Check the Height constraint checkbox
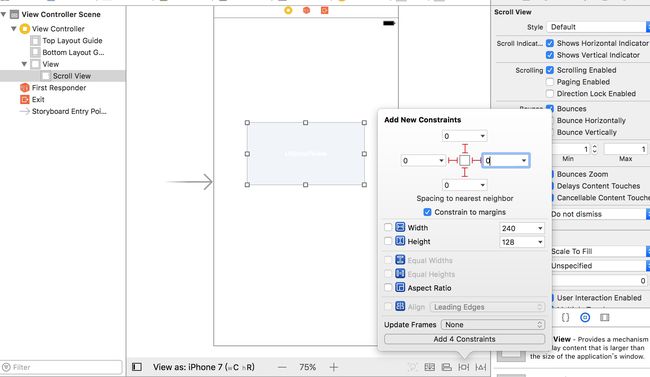 (388, 241)
